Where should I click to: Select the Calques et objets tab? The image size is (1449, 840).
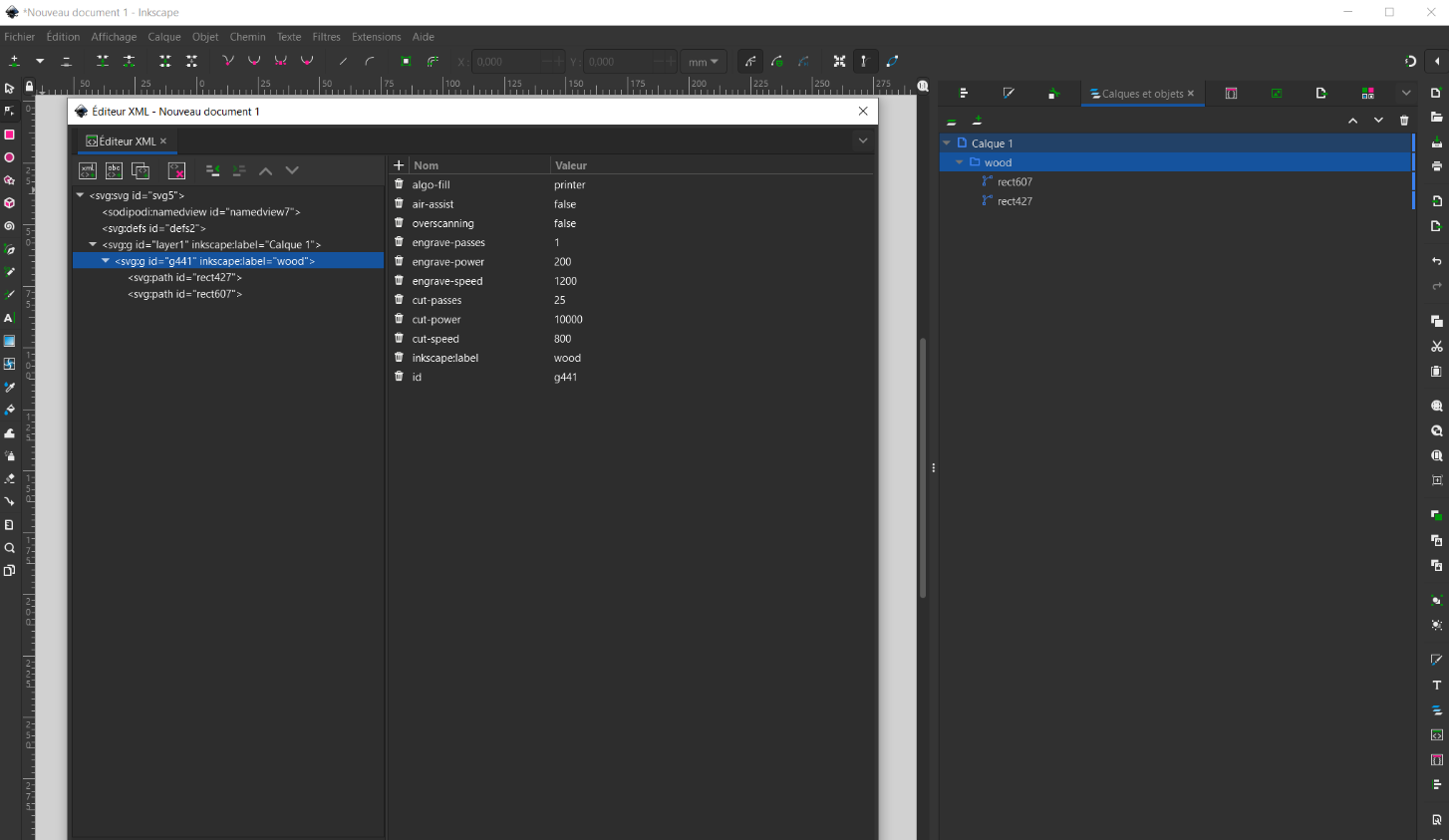coord(1142,94)
